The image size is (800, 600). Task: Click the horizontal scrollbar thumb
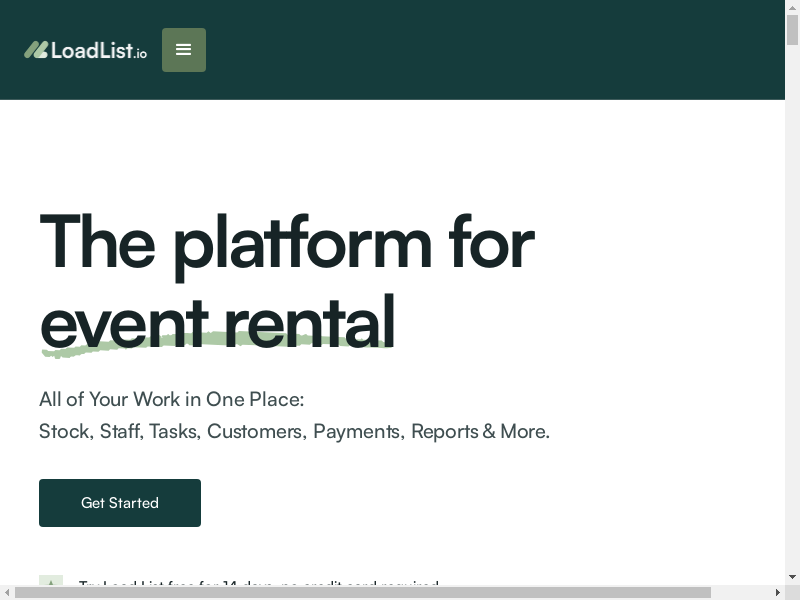click(360, 592)
